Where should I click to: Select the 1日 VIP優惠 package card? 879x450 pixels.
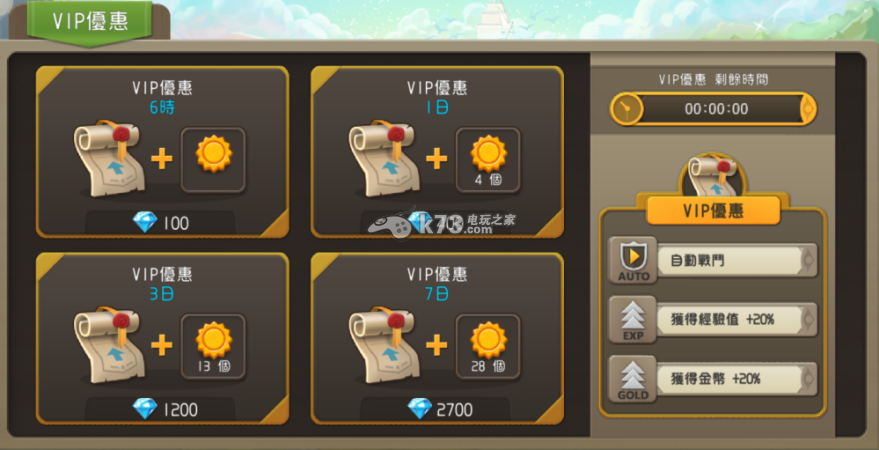pyautogui.click(x=437, y=152)
